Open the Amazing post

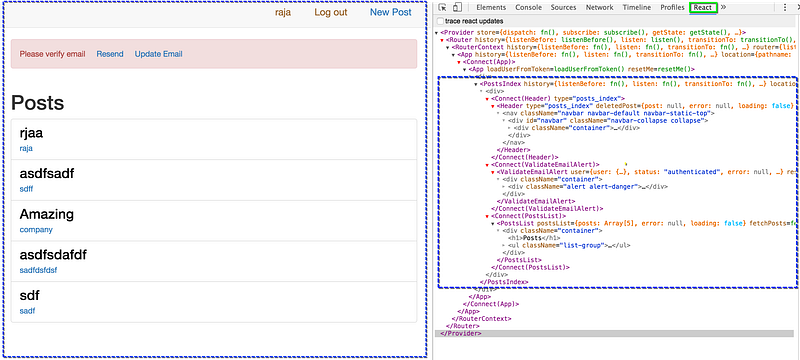pos(46,214)
